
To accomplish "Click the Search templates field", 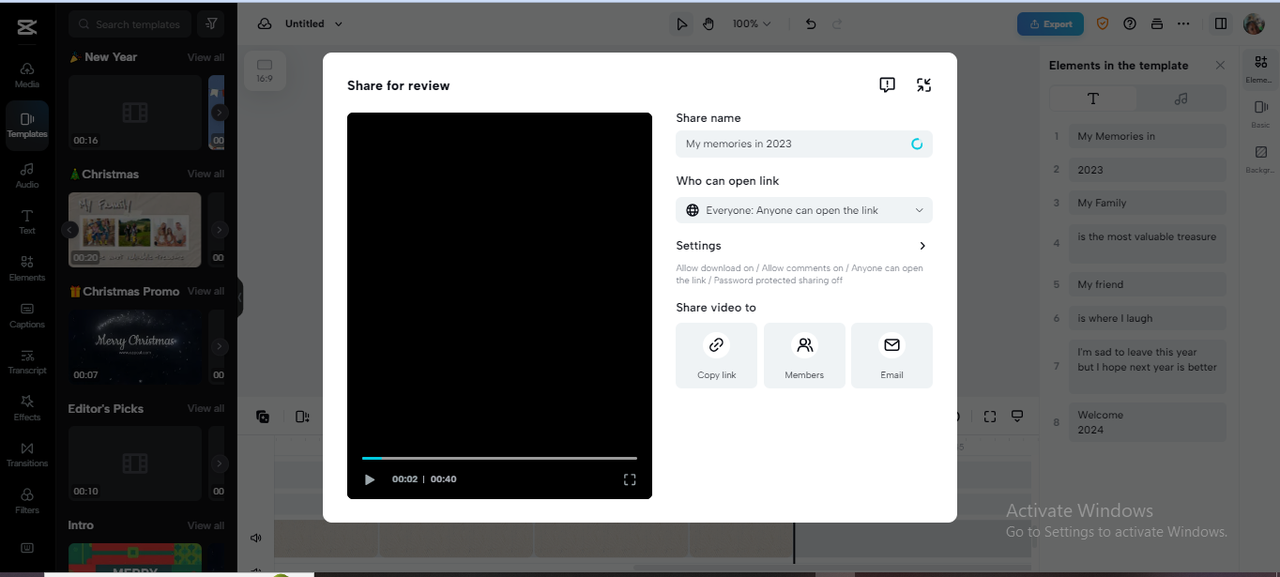I will 130,24.
